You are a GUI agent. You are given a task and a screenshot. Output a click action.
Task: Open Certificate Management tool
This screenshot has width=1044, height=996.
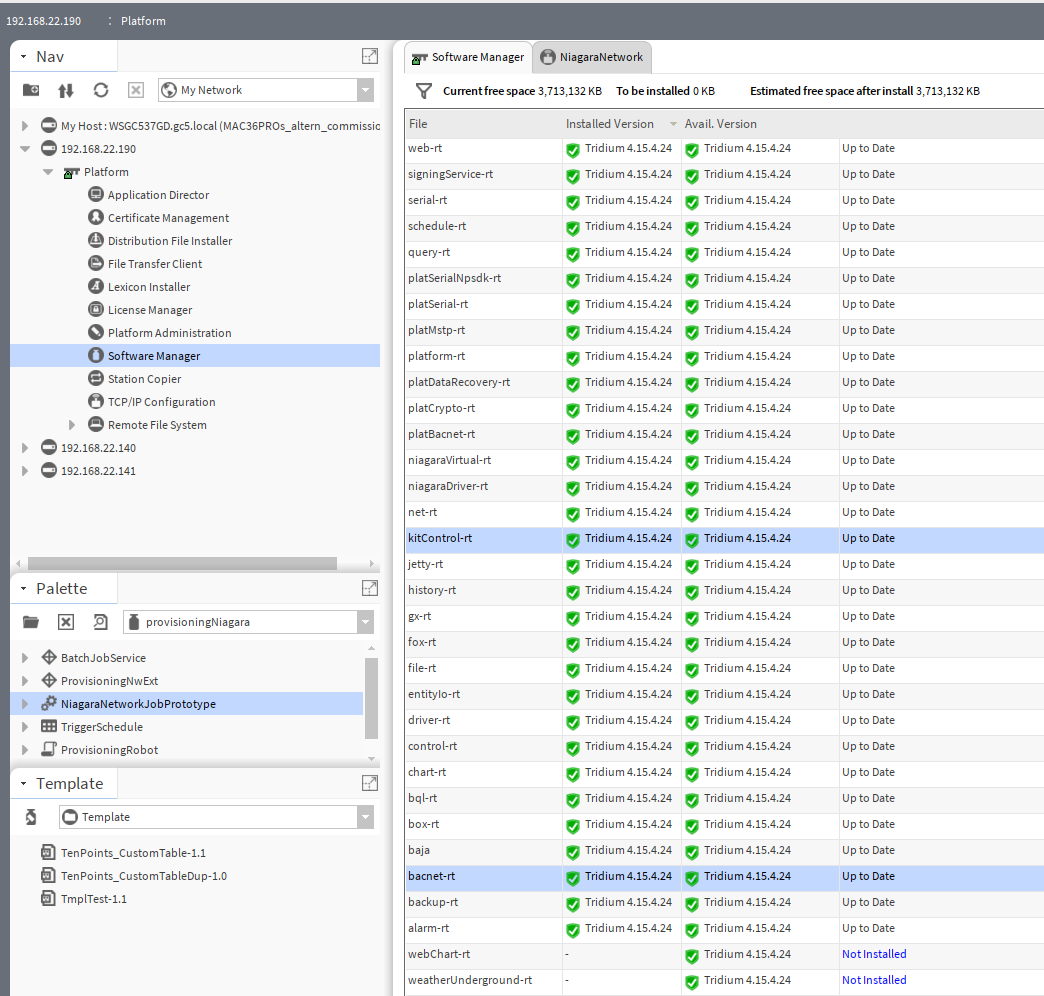(168, 218)
